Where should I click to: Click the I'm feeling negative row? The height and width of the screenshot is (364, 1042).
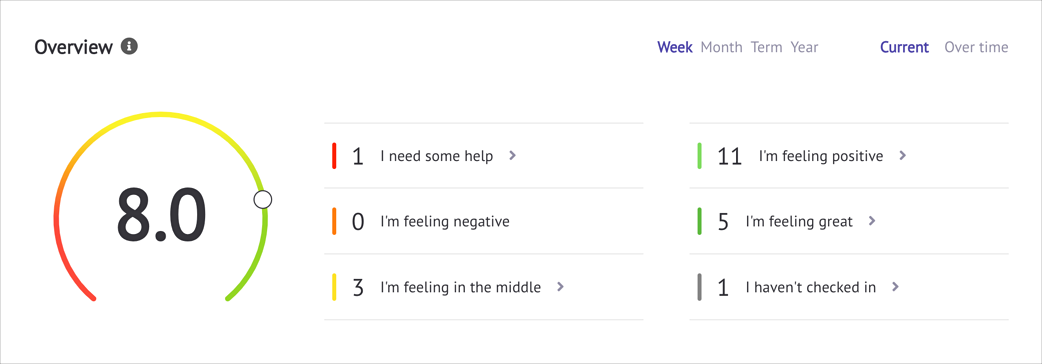click(x=484, y=221)
